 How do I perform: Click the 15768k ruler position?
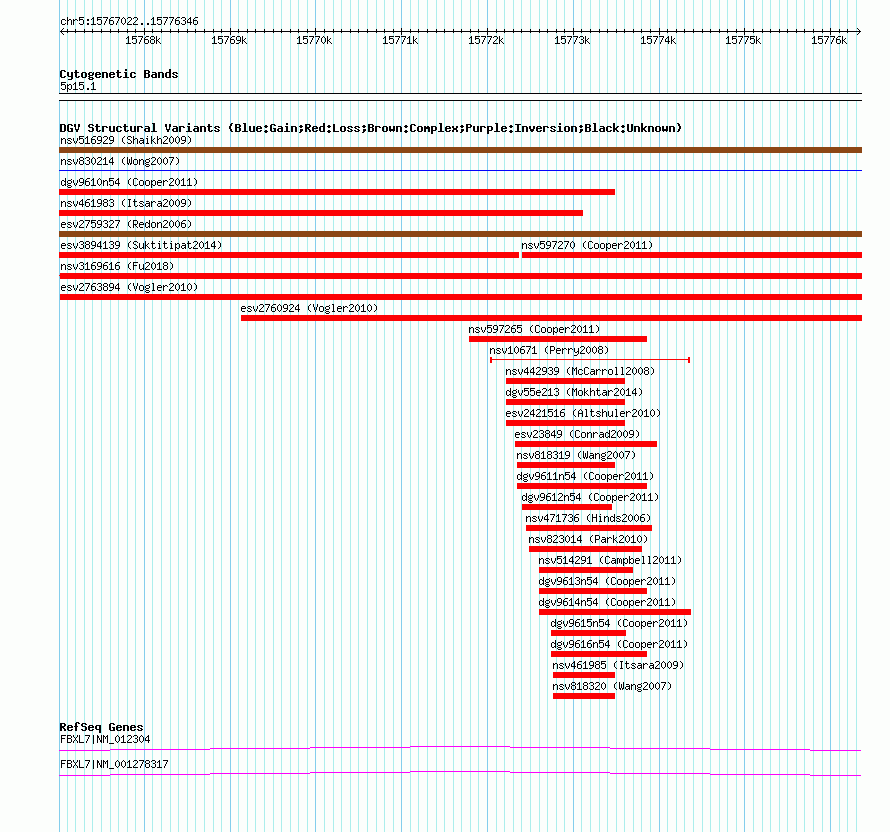(143, 40)
